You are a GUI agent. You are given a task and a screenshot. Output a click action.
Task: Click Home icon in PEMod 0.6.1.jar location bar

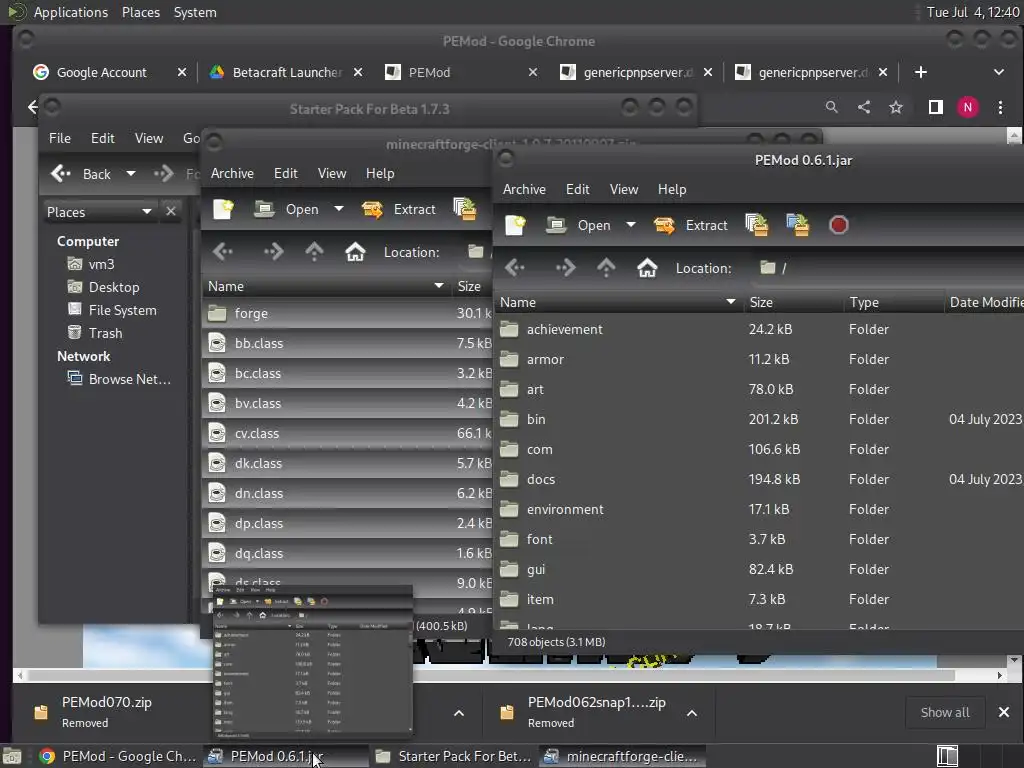[x=647, y=268]
